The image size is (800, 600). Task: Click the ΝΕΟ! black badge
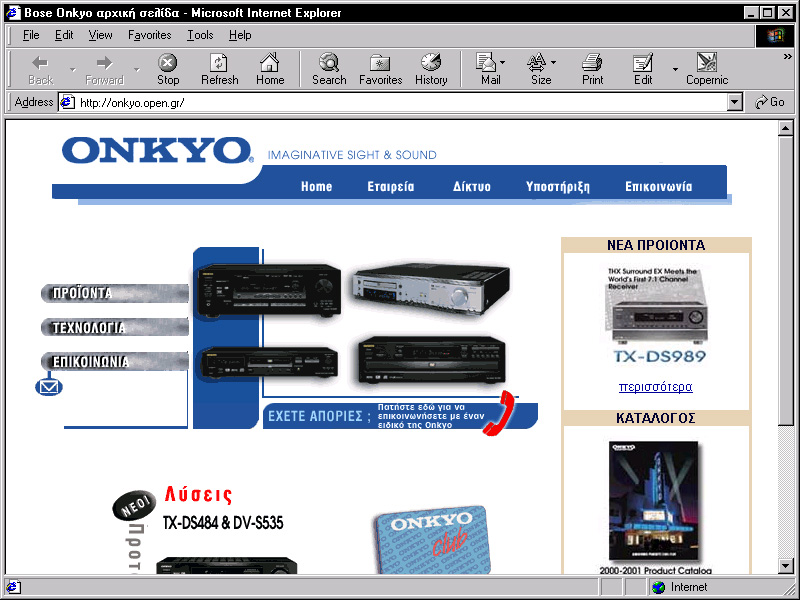click(x=134, y=506)
